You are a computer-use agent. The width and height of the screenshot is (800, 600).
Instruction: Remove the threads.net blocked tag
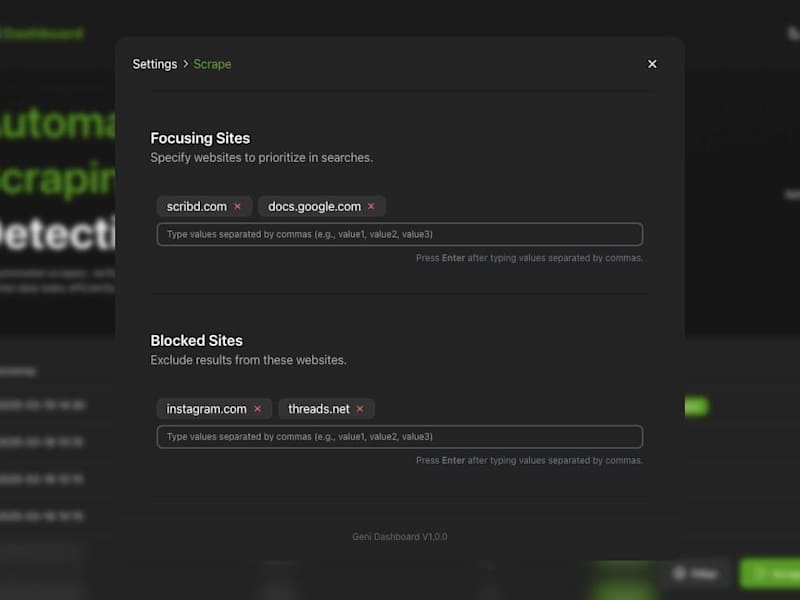pos(360,409)
